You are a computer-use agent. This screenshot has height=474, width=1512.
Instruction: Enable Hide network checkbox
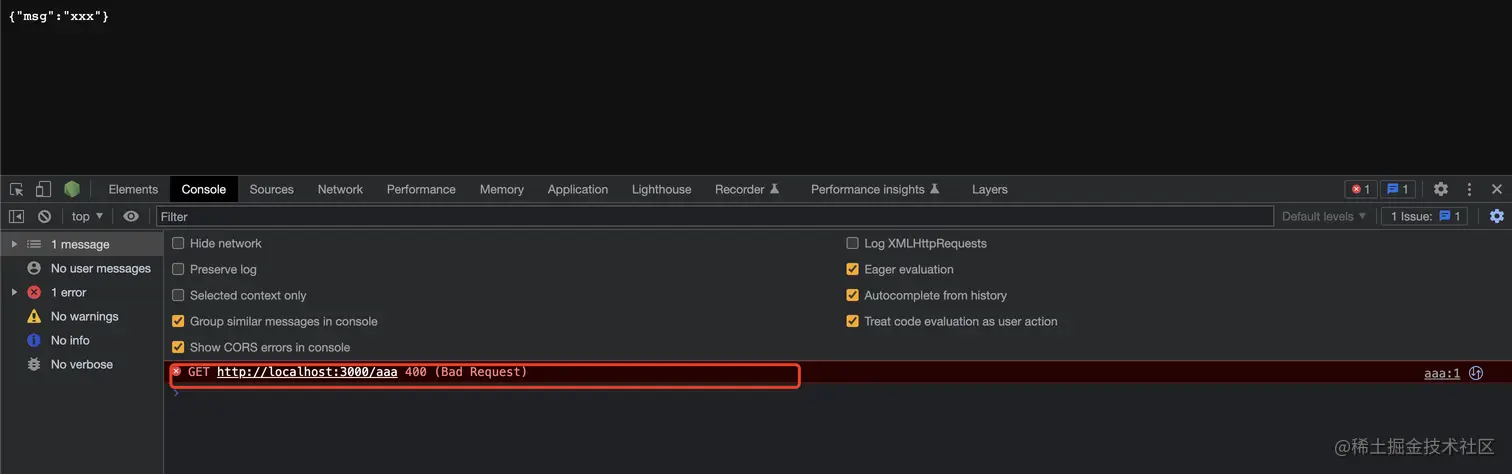(x=178, y=243)
